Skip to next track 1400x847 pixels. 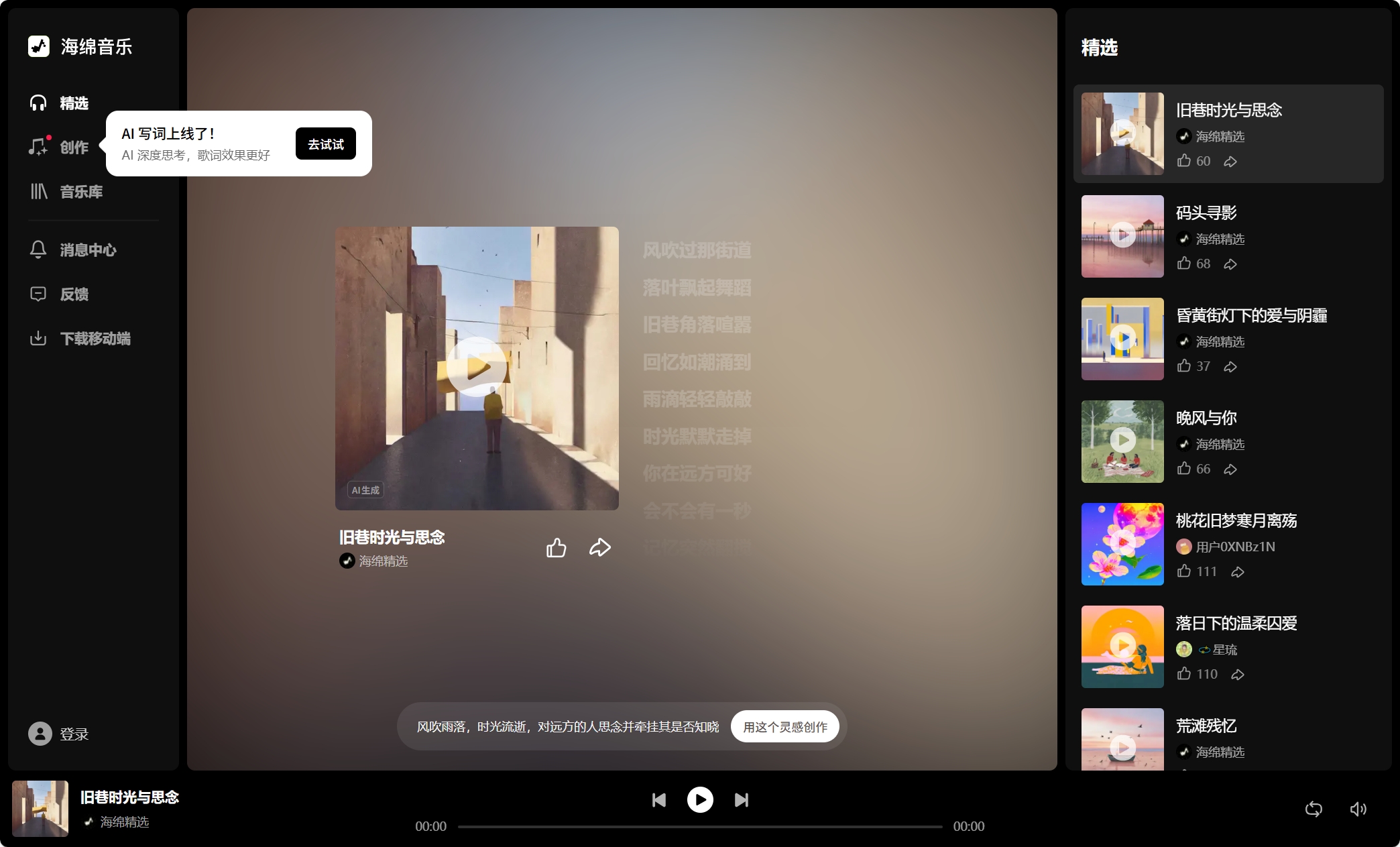coord(741,799)
